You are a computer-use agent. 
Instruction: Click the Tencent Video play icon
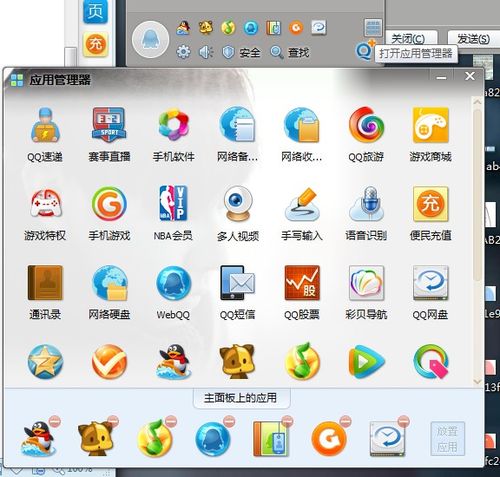point(366,362)
